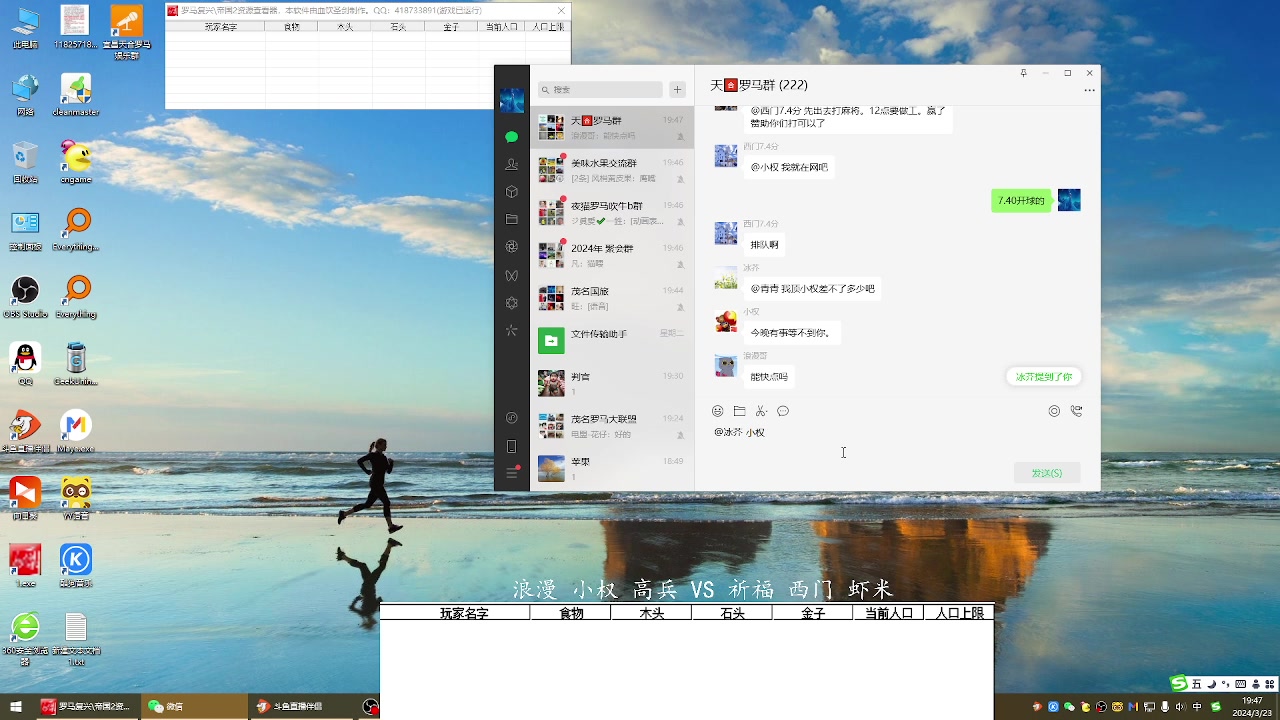Open the Top Stories hexagon icon in sidebar
Image resolution: width=1280 pixels, height=720 pixels.
pos(512,303)
